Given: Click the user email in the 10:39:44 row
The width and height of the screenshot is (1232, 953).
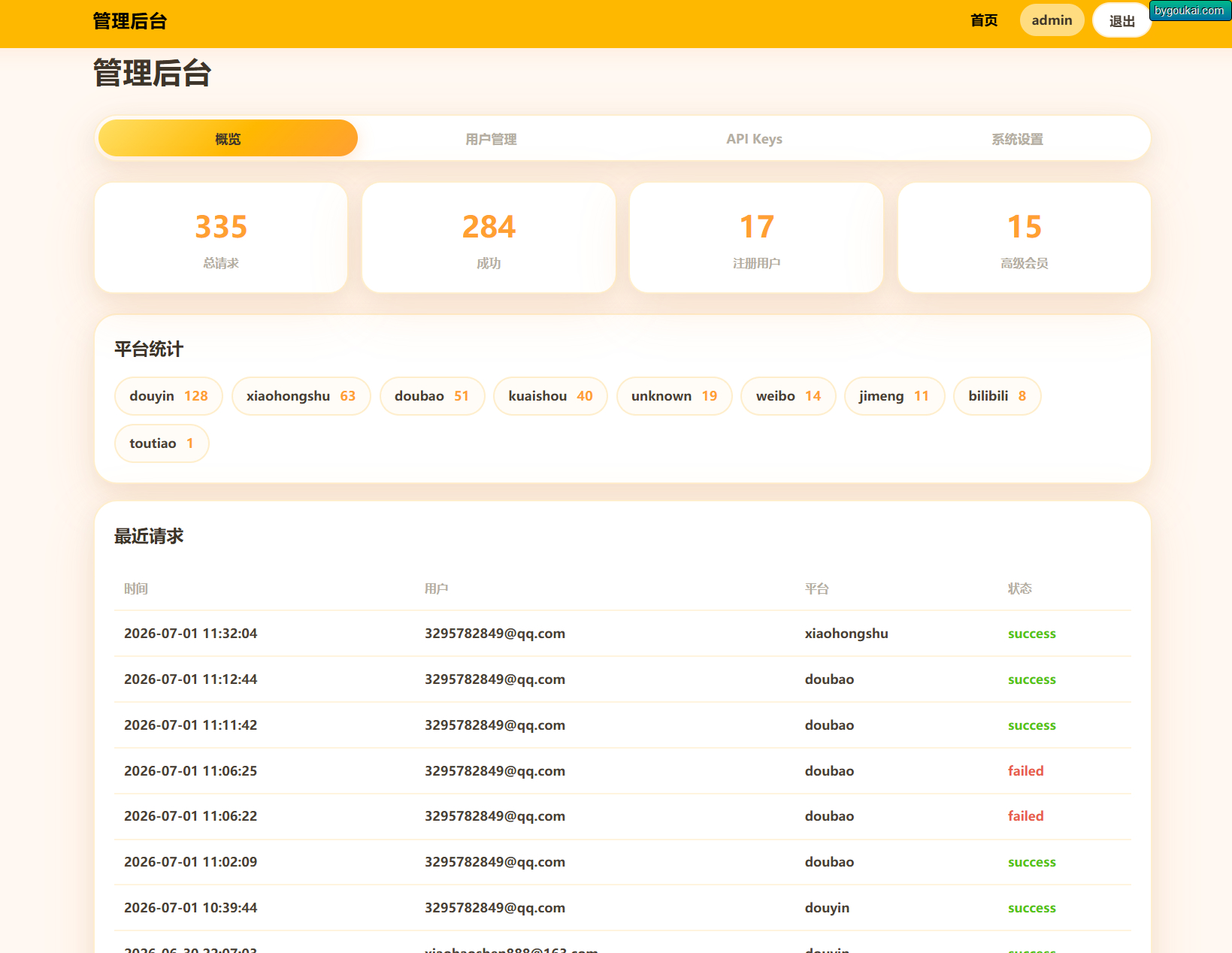Looking at the screenshot, I should click(495, 908).
